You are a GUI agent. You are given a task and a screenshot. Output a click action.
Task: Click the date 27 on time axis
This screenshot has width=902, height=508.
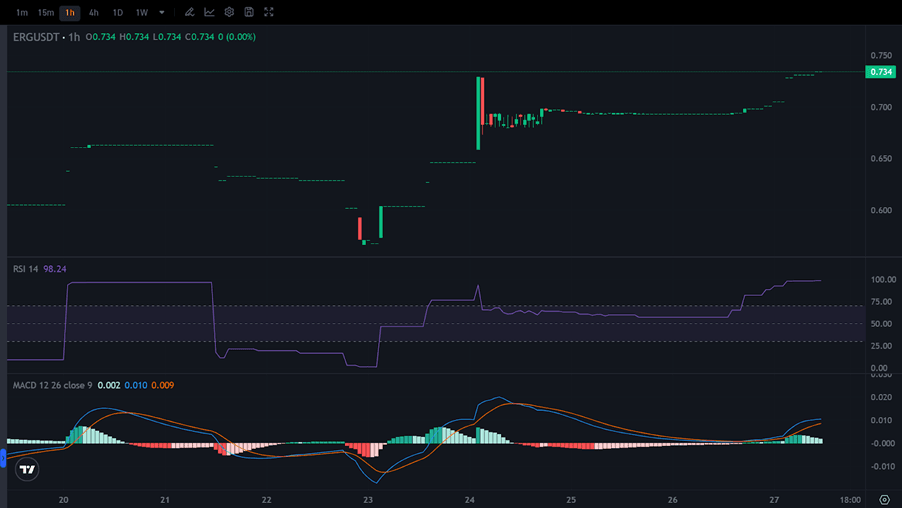pyautogui.click(x=774, y=499)
